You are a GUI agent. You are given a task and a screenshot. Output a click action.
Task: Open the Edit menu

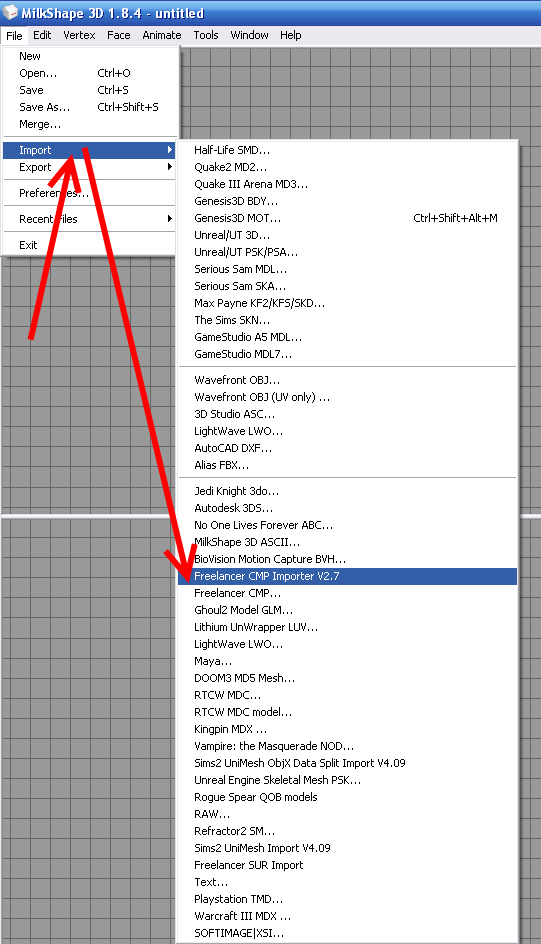[42, 35]
